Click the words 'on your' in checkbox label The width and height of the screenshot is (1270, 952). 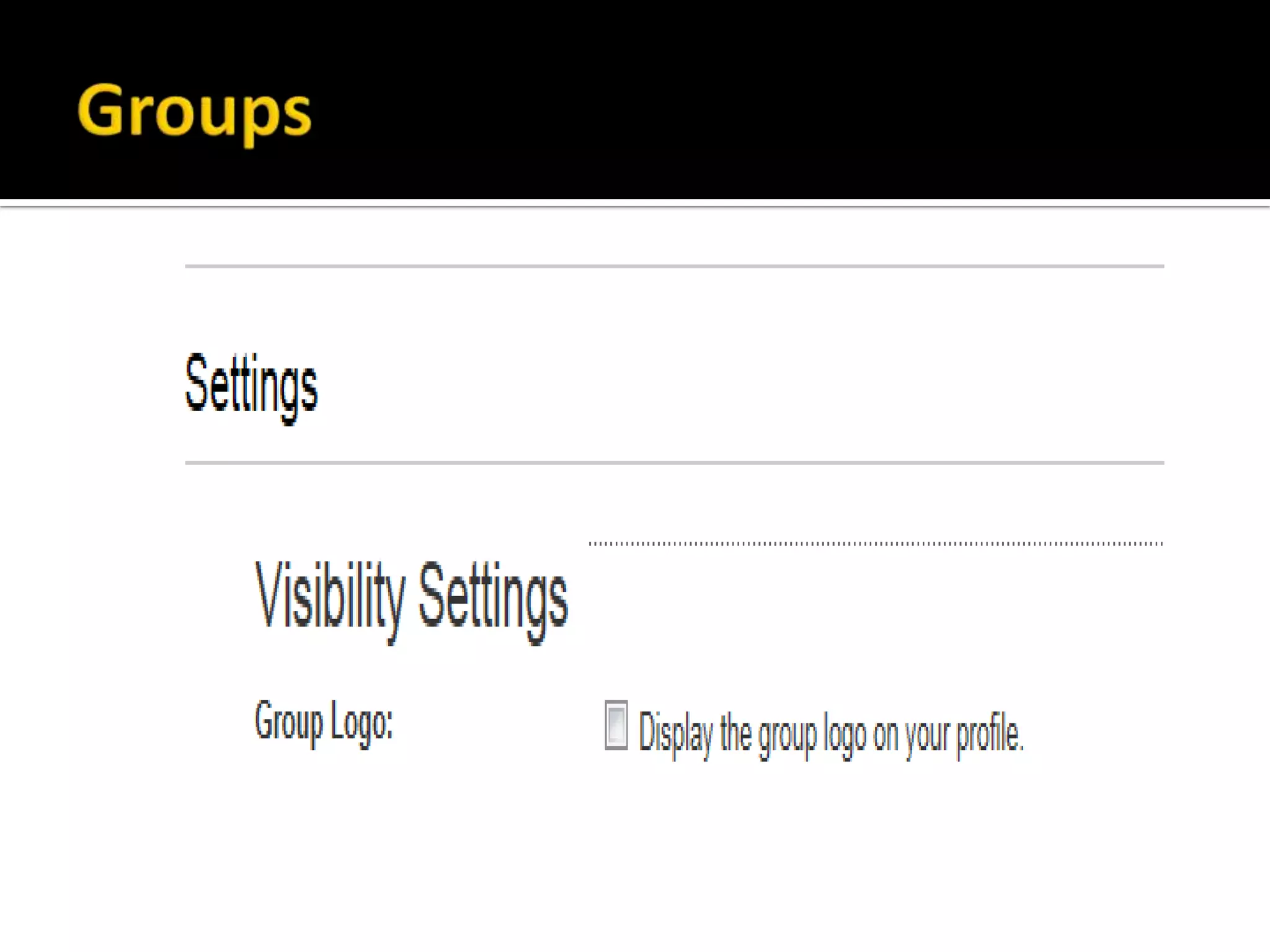click(x=911, y=735)
